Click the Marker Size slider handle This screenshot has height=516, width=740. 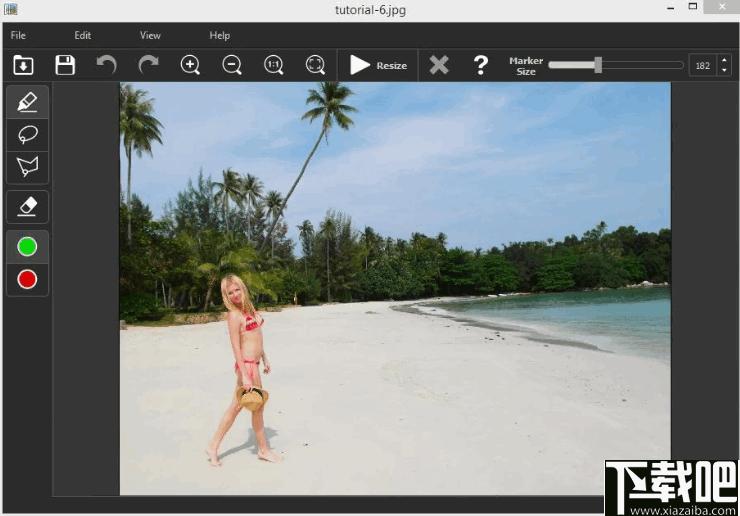point(598,65)
